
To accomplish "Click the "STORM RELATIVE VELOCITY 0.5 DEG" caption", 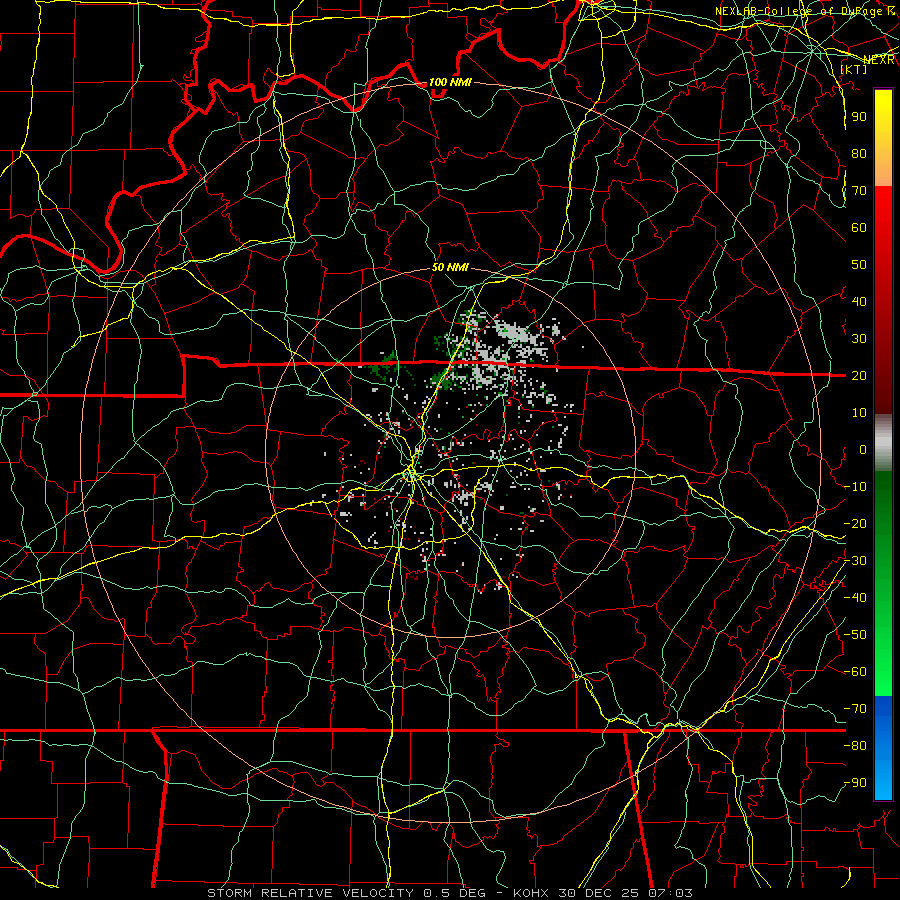I will click(346, 893).
